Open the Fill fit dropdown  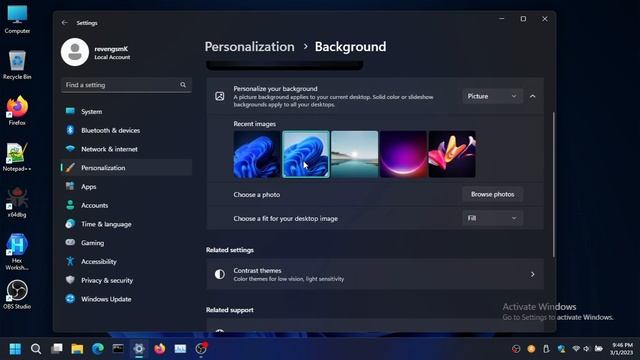492,218
